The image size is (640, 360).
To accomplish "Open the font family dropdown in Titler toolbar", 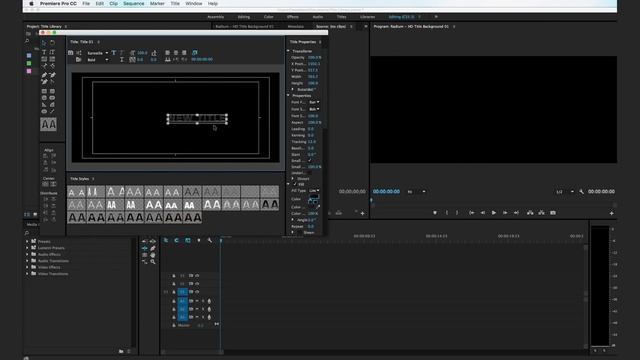I will pos(98,53).
